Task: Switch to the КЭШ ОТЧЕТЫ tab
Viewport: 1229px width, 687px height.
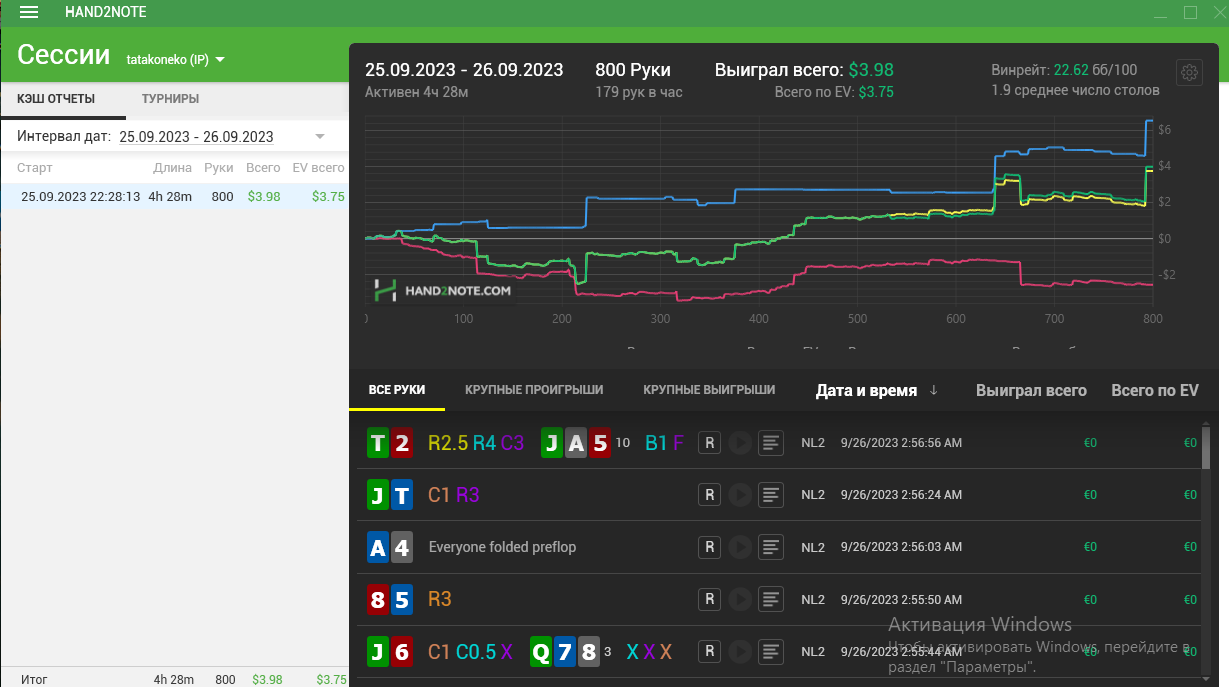Action: 56,99
